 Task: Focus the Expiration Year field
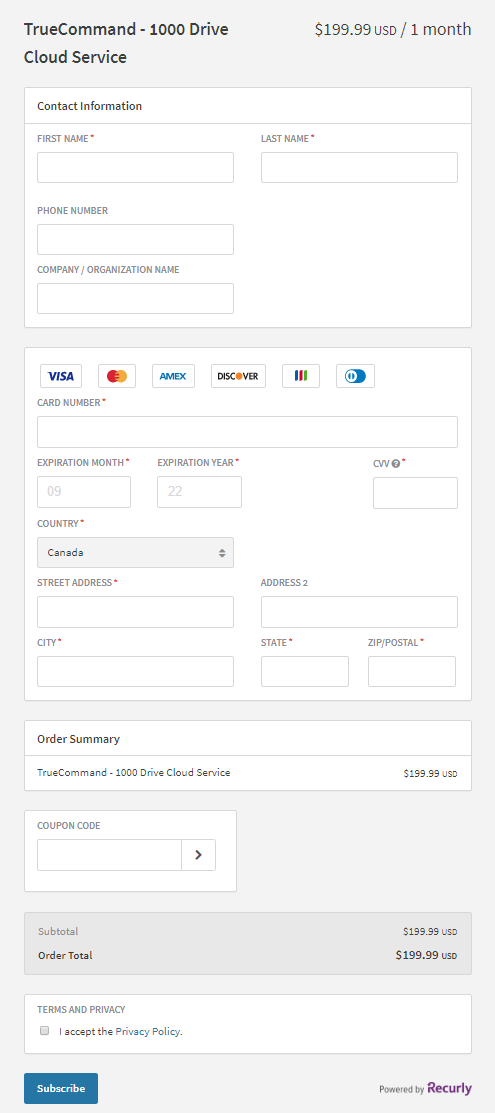[x=200, y=492]
